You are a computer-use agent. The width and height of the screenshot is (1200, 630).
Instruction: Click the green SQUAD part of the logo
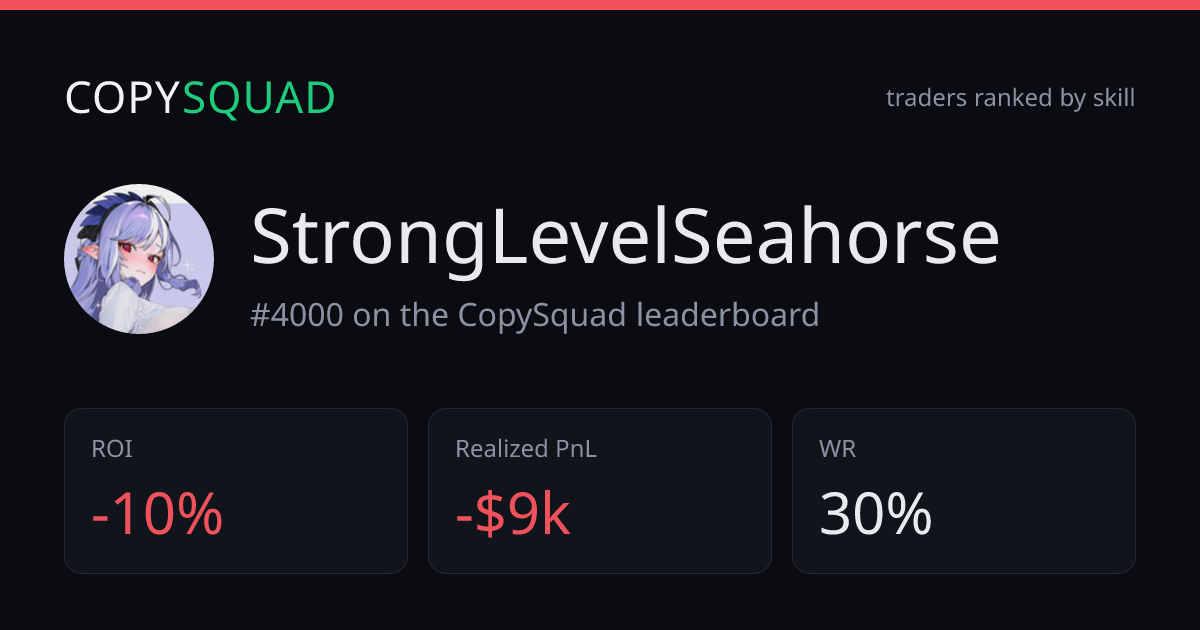coord(259,98)
